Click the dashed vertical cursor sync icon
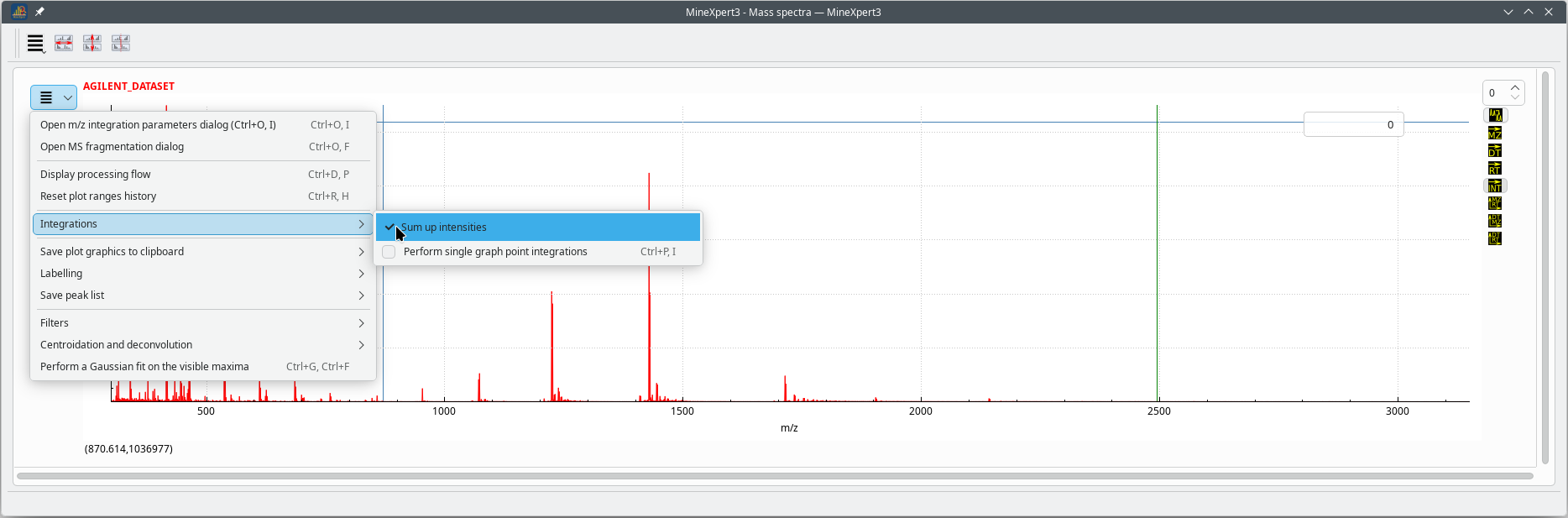The image size is (1568, 518). tap(121, 43)
